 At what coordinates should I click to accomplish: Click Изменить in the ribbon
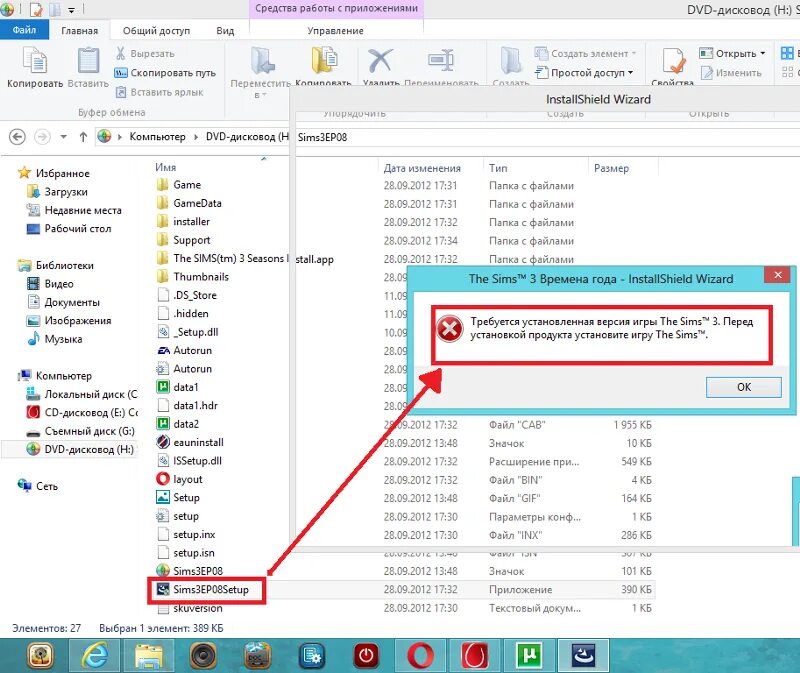pos(731,73)
